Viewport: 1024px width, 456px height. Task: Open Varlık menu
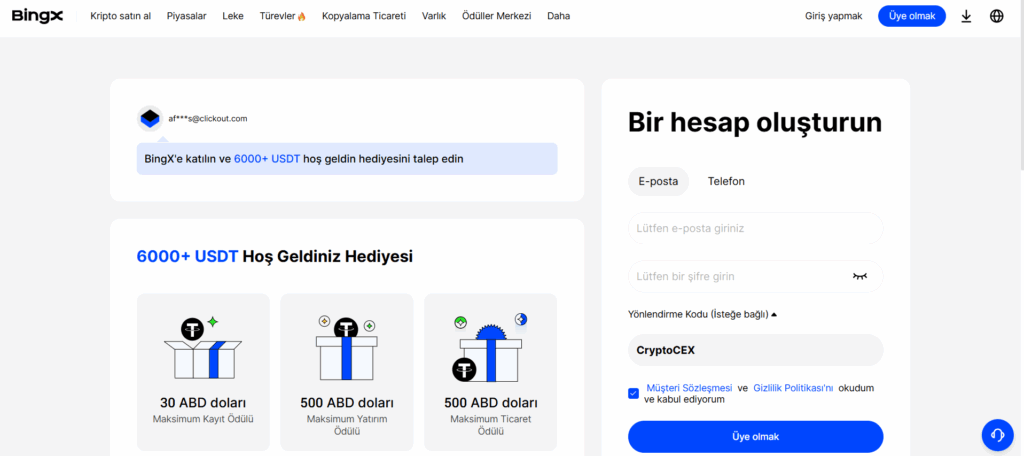click(x=434, y=16)
